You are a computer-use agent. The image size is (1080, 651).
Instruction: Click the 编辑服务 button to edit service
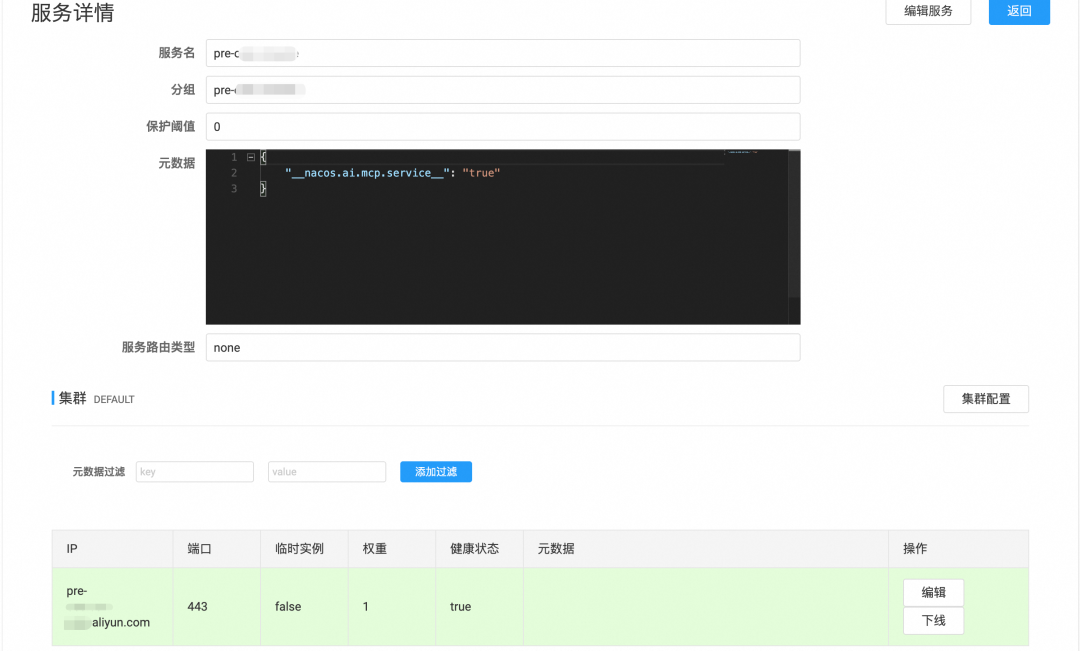tap(927, 12)
